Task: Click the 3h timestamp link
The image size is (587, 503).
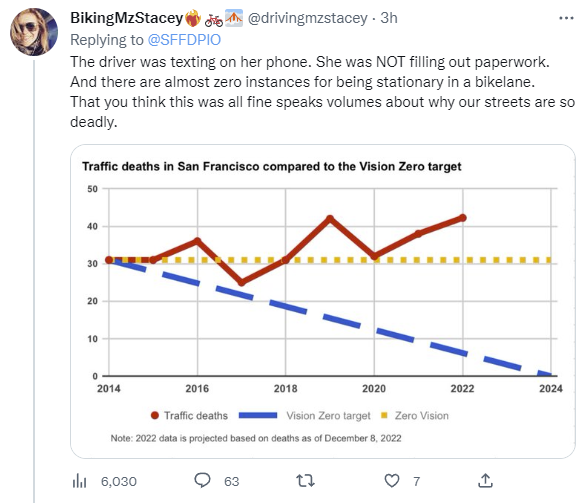Action: click(389, 18)
